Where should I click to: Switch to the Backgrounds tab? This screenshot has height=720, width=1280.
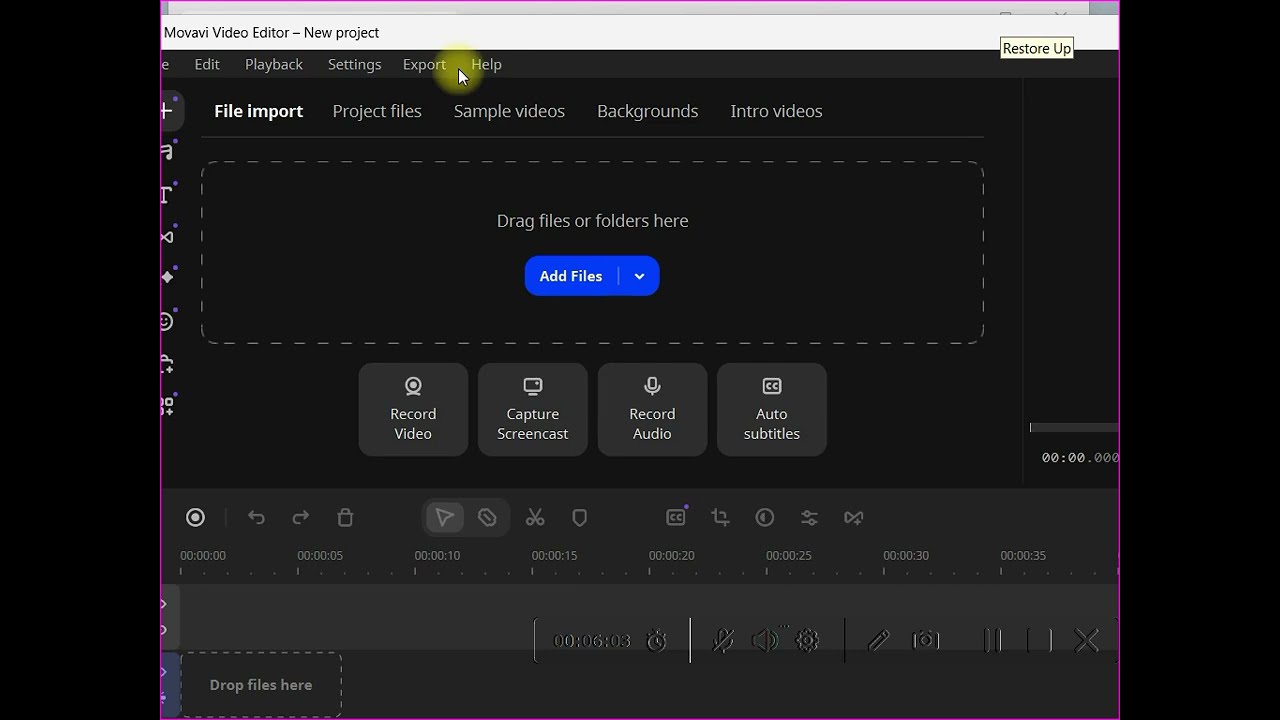tap(648, 111)
